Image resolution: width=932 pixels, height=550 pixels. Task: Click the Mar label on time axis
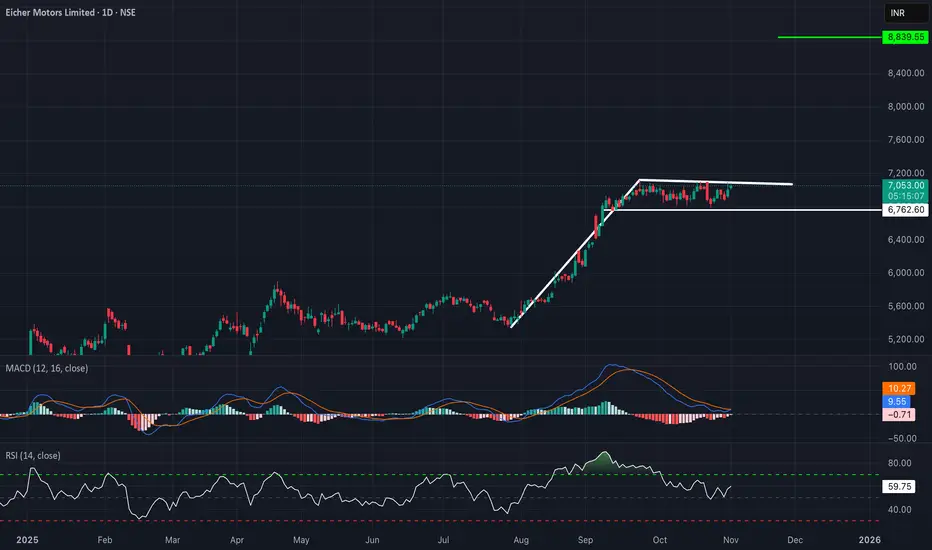172,540
